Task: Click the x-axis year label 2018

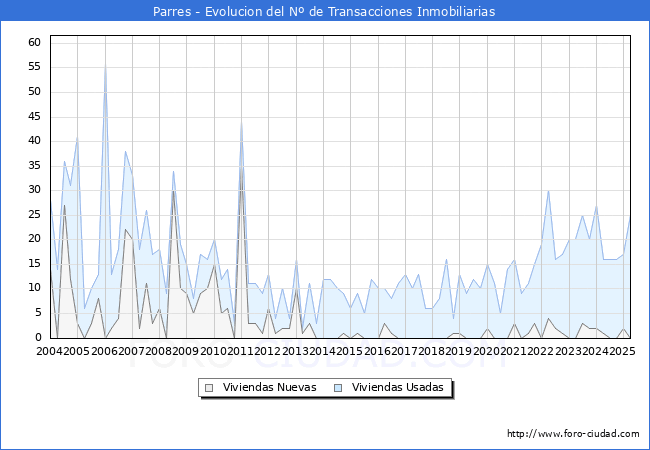Action: pos(432,351)
